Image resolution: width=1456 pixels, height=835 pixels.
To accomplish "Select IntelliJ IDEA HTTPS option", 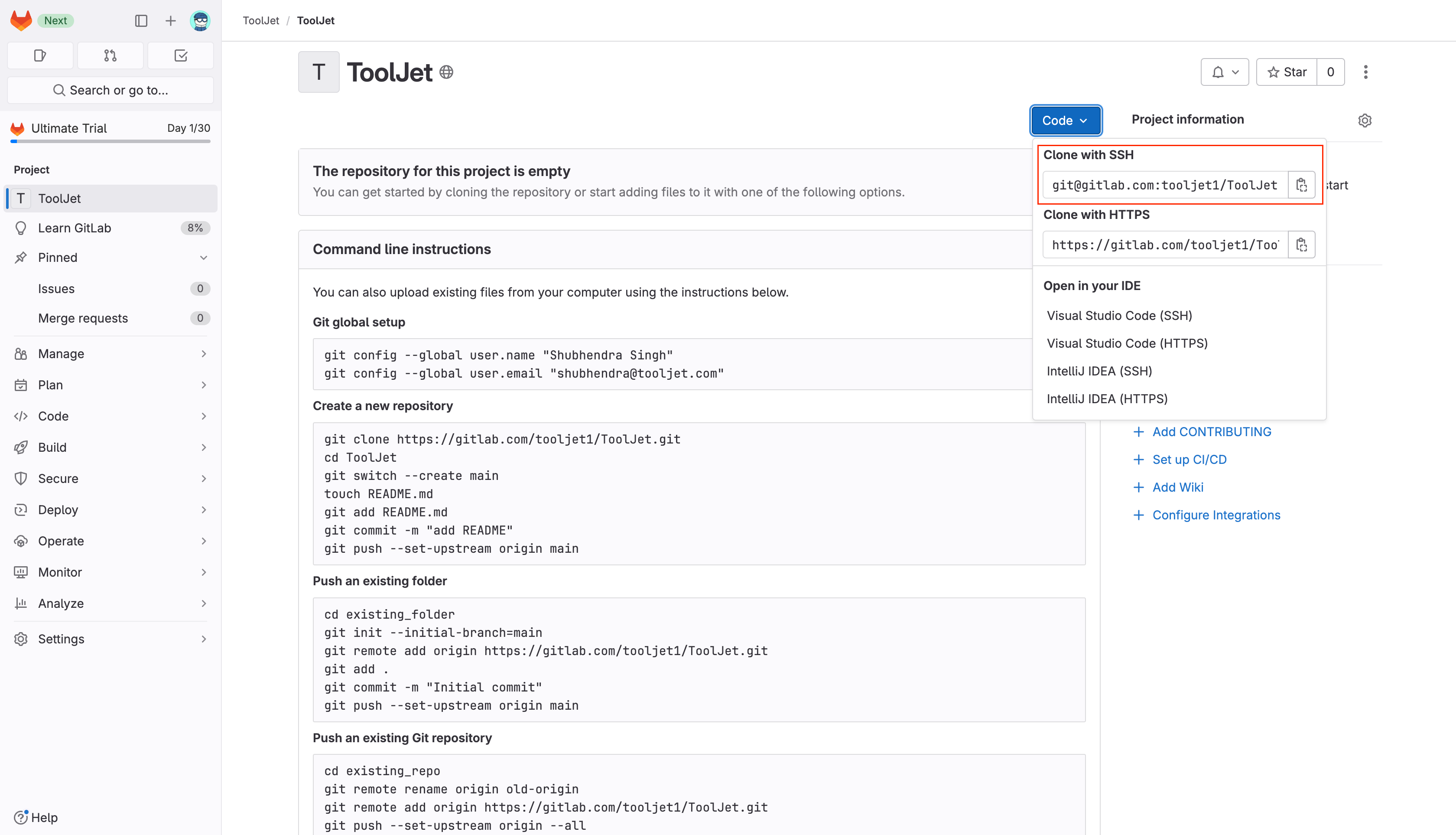I will [1107, 398].
